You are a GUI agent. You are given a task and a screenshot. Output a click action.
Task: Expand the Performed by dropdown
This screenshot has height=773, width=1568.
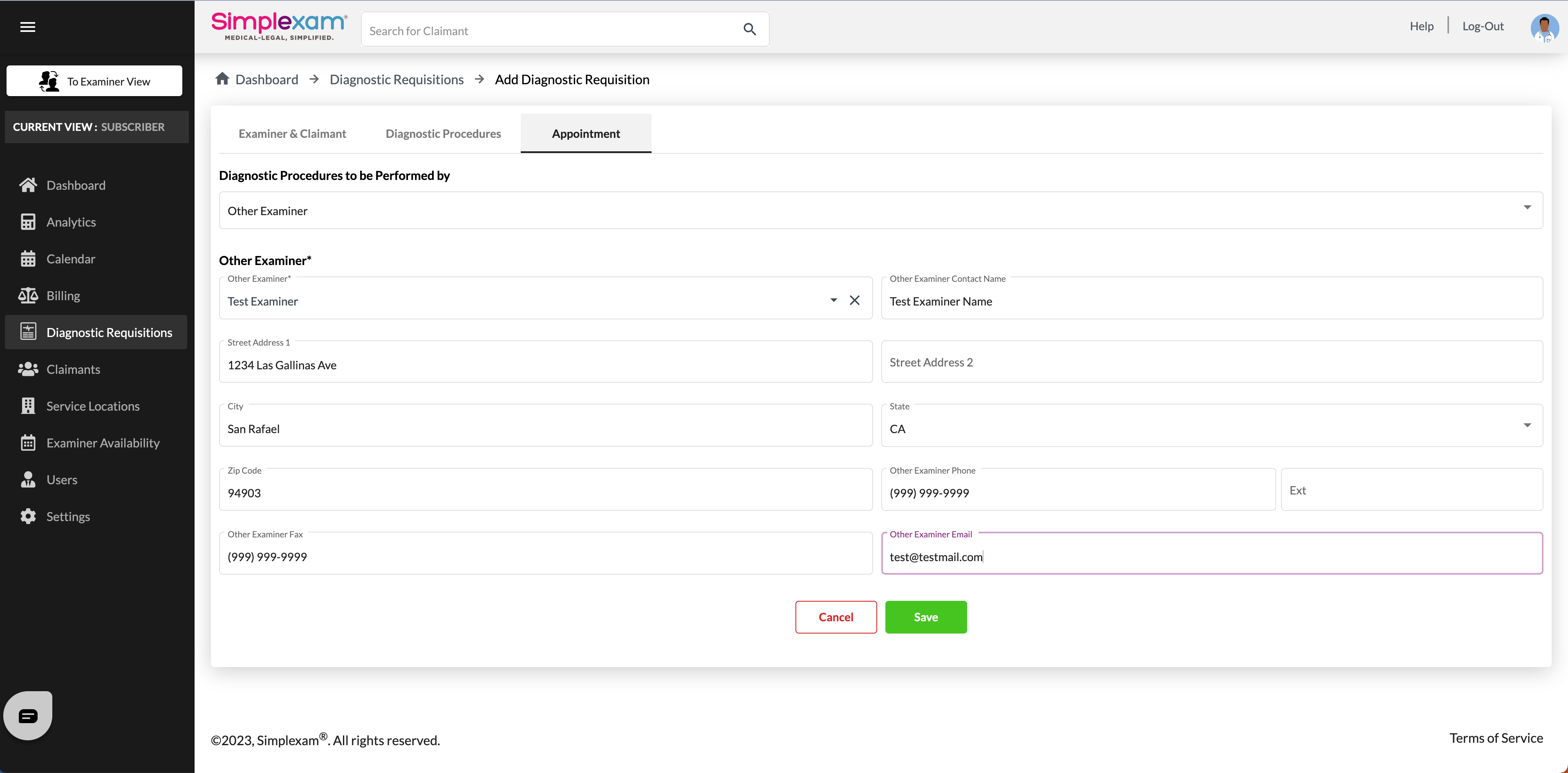tap(1527, 208)
